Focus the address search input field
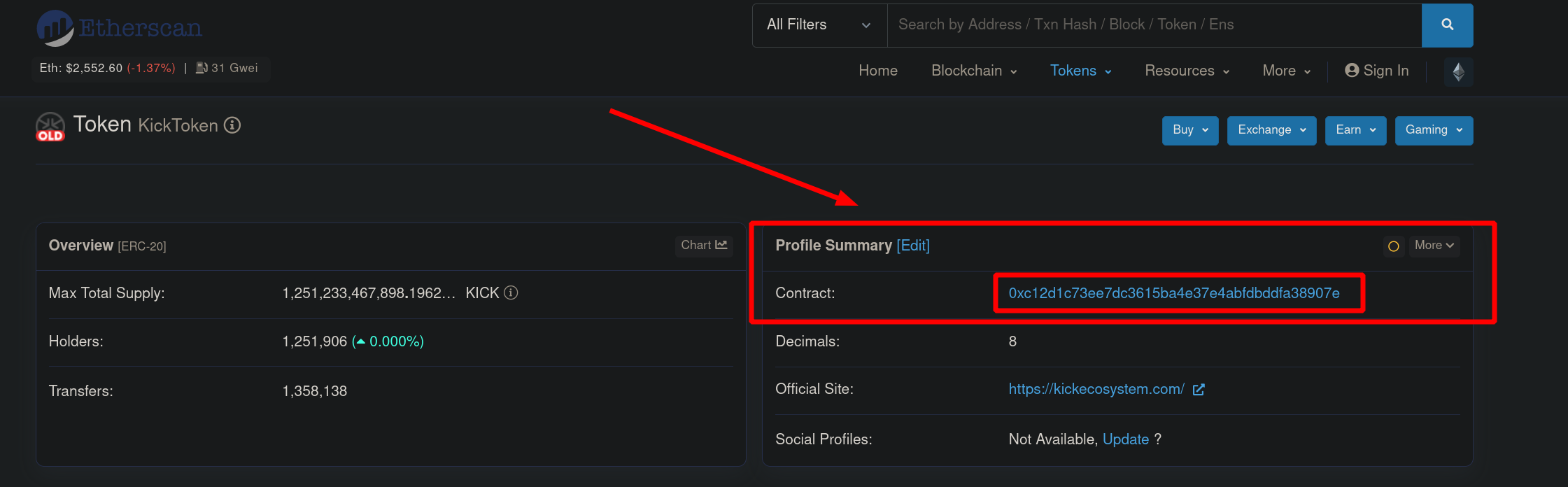 [1153, 25]
